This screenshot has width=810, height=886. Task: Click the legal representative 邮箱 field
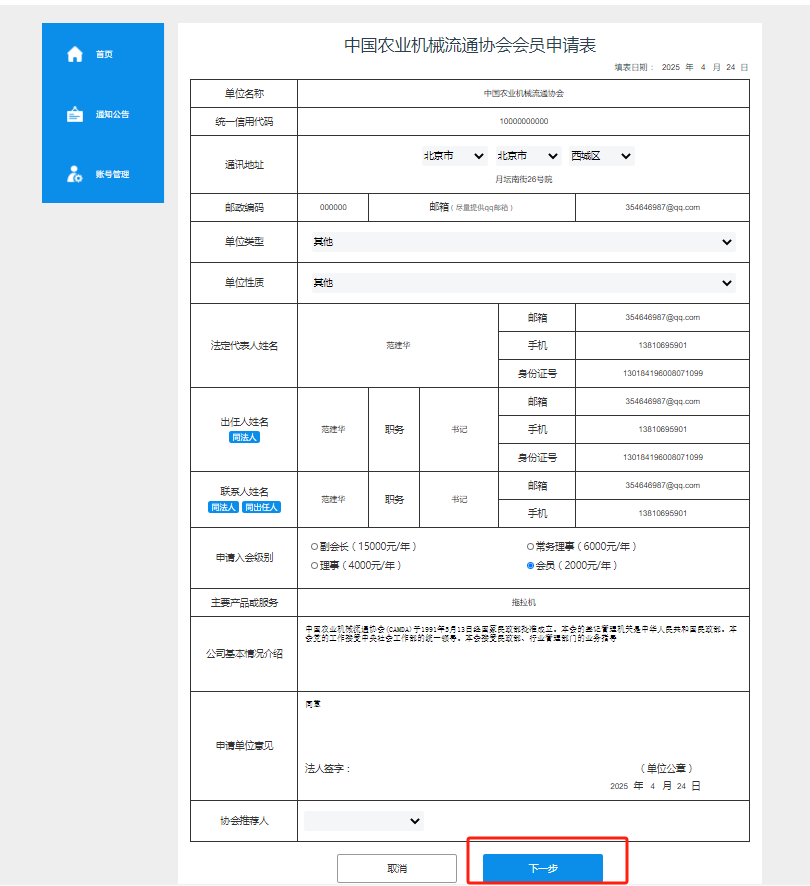662,318
